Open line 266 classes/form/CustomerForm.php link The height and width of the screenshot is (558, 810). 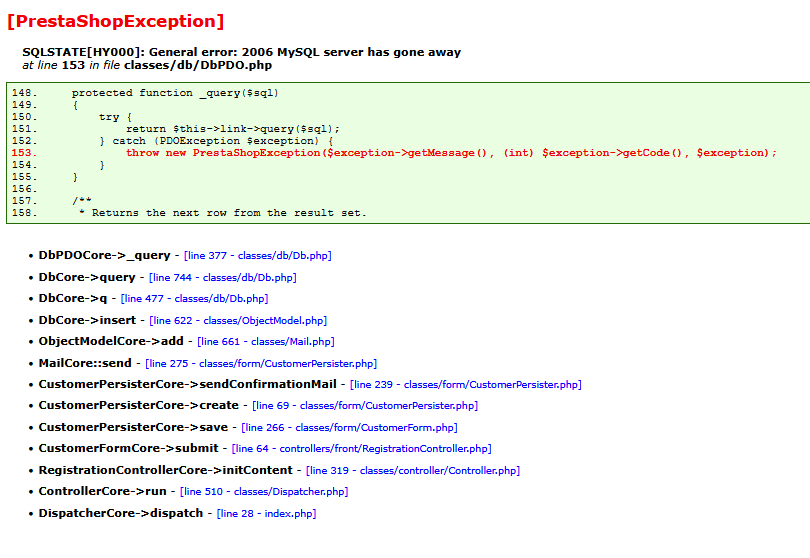pos(349,427)
